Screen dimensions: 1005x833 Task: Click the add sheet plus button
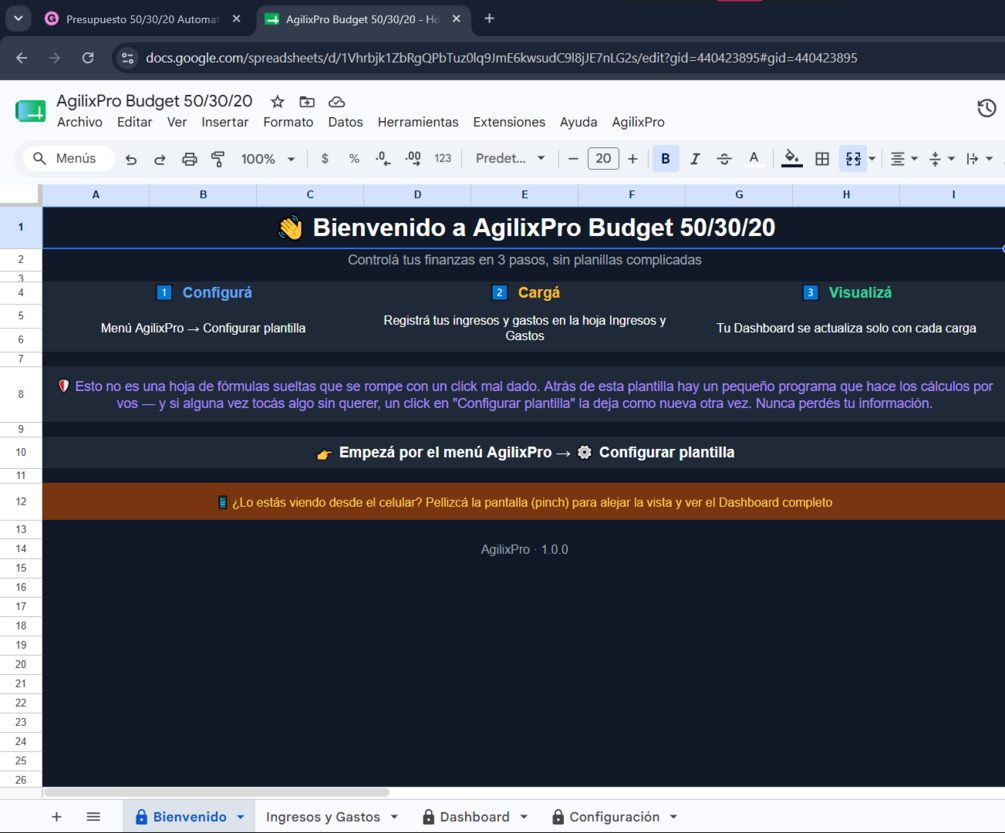(56, 816)
